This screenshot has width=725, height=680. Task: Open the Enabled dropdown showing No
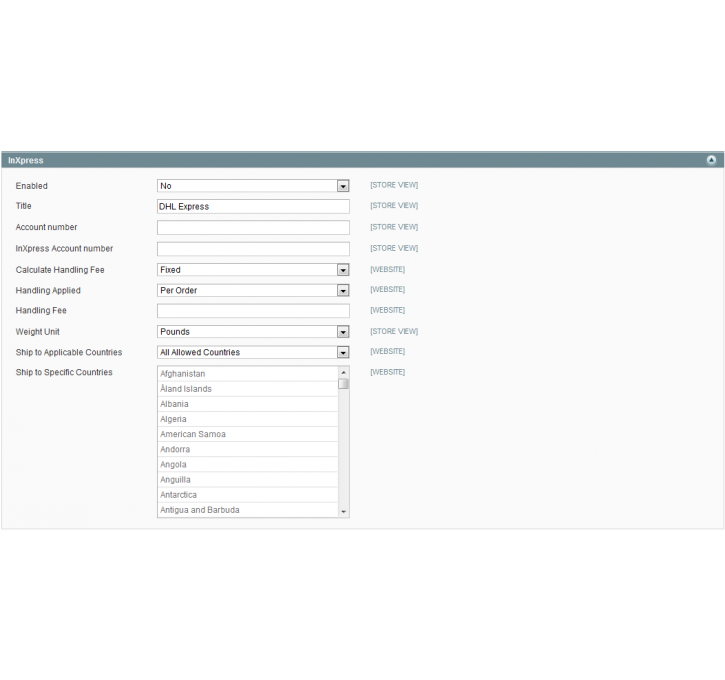click(253, 186)
